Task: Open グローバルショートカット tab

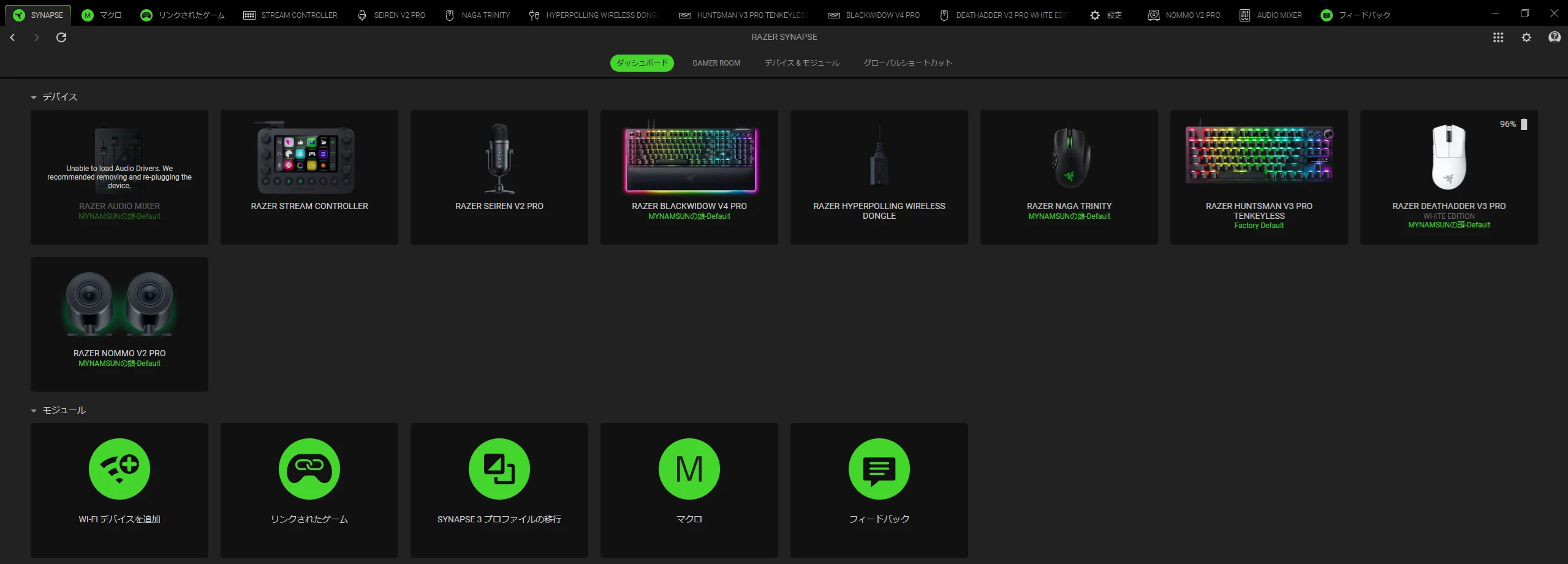Action: click(907, 63)
